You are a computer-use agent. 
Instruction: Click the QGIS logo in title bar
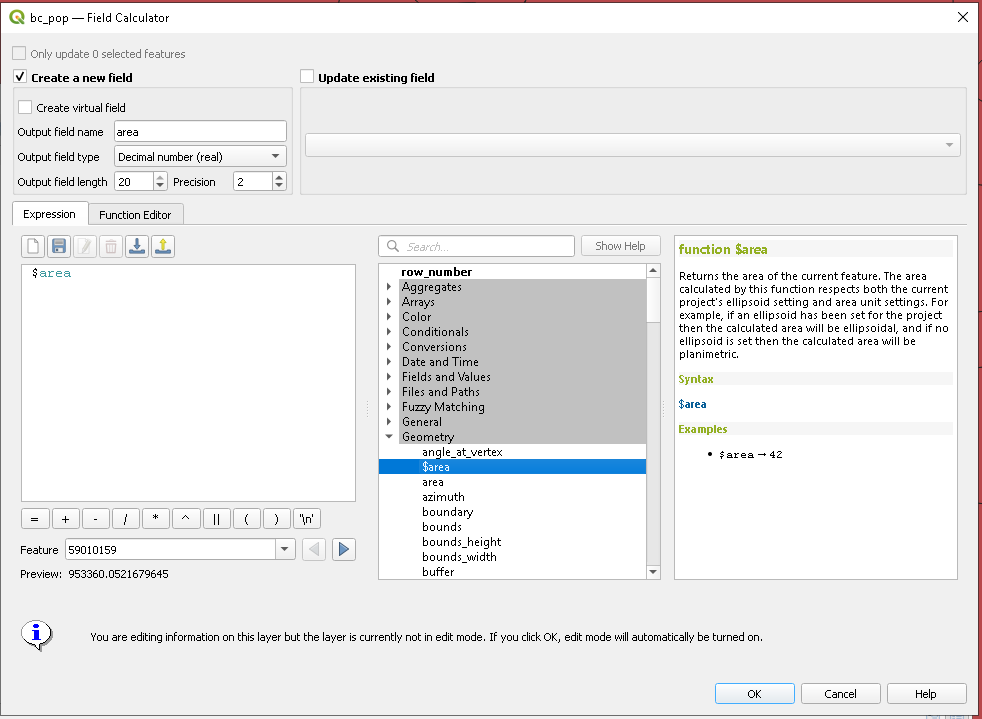[x=17, y=18]
